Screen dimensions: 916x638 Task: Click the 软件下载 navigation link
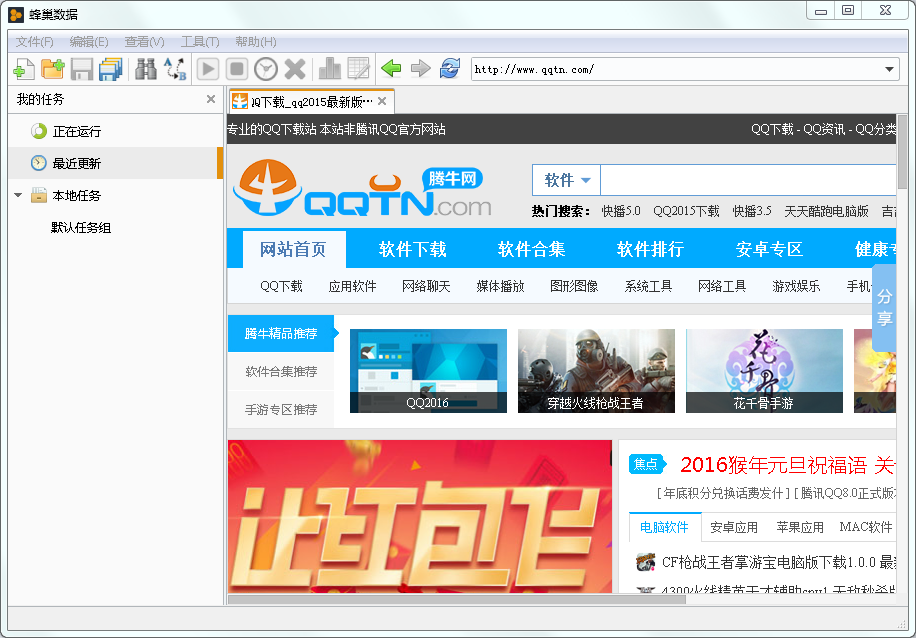click(x=412, y=249)
